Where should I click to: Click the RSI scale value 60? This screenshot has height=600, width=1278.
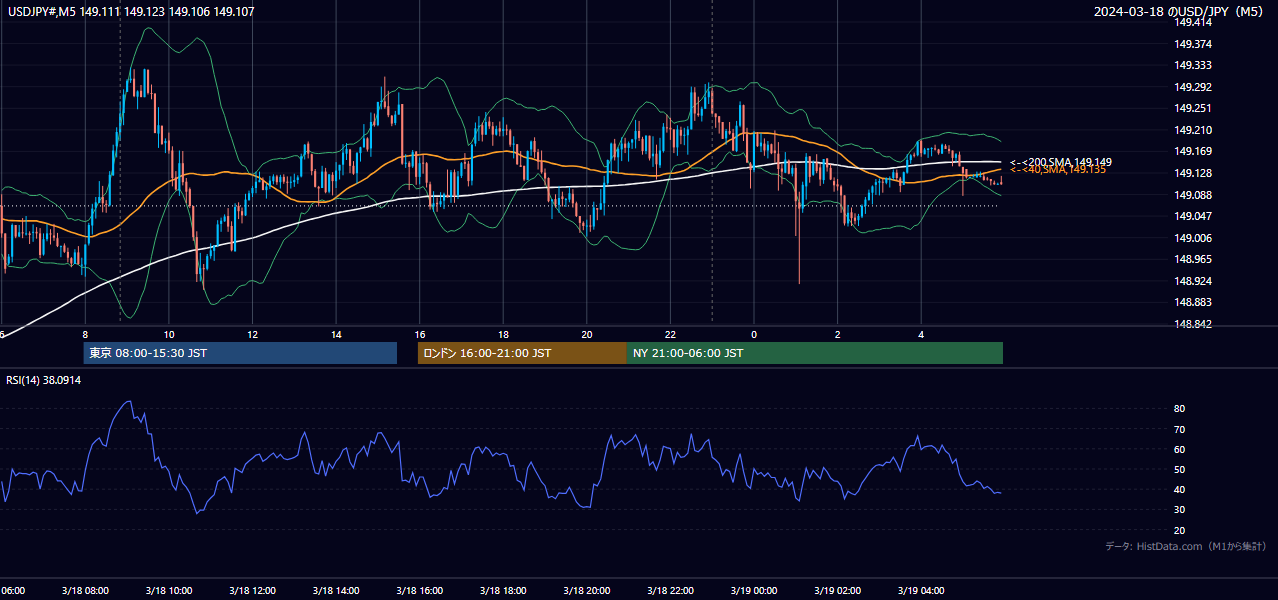1180,450
